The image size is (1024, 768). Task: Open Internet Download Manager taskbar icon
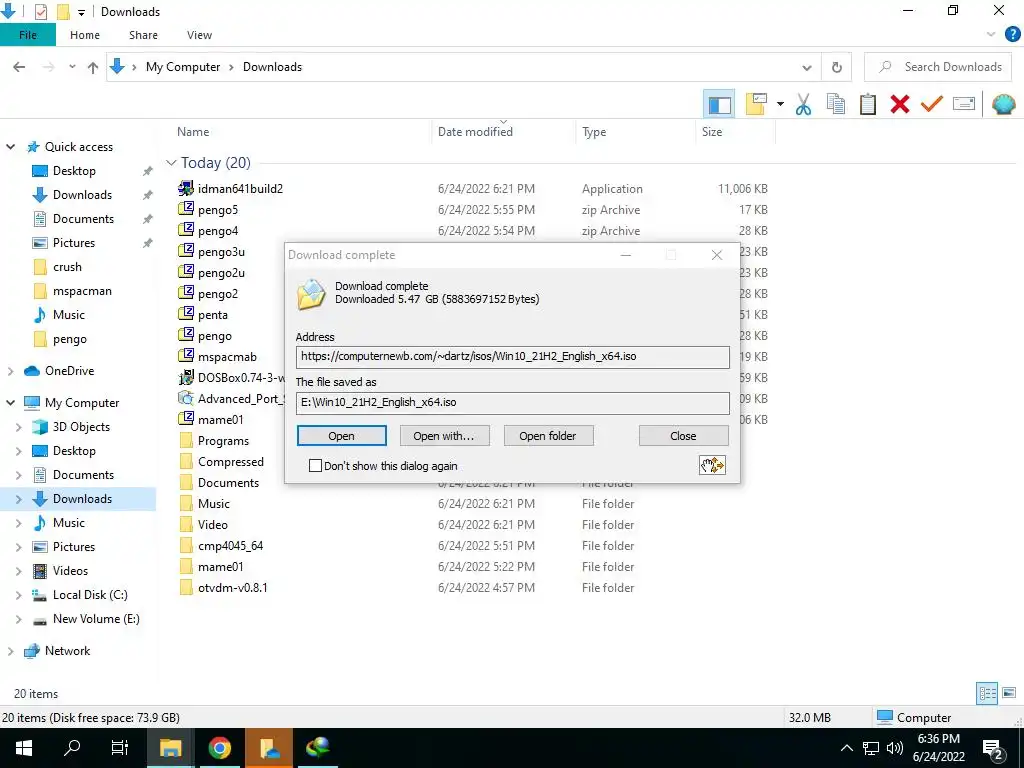pos(317,748)
